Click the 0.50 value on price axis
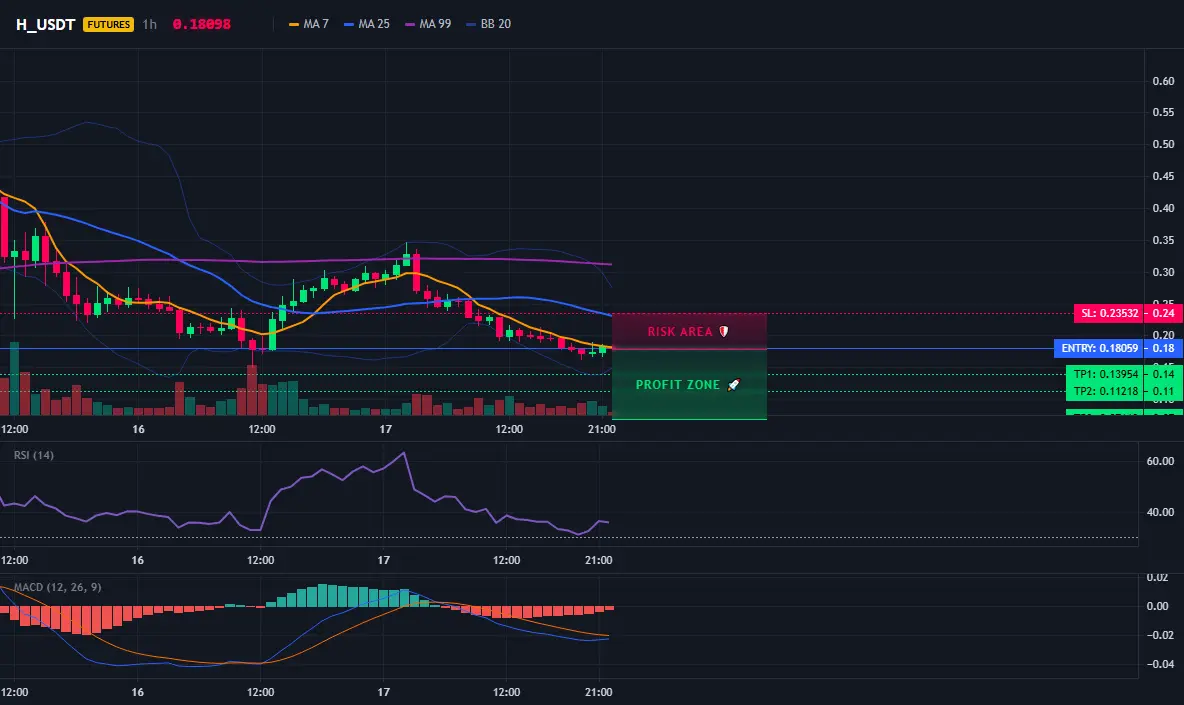 click(1163, 144)
